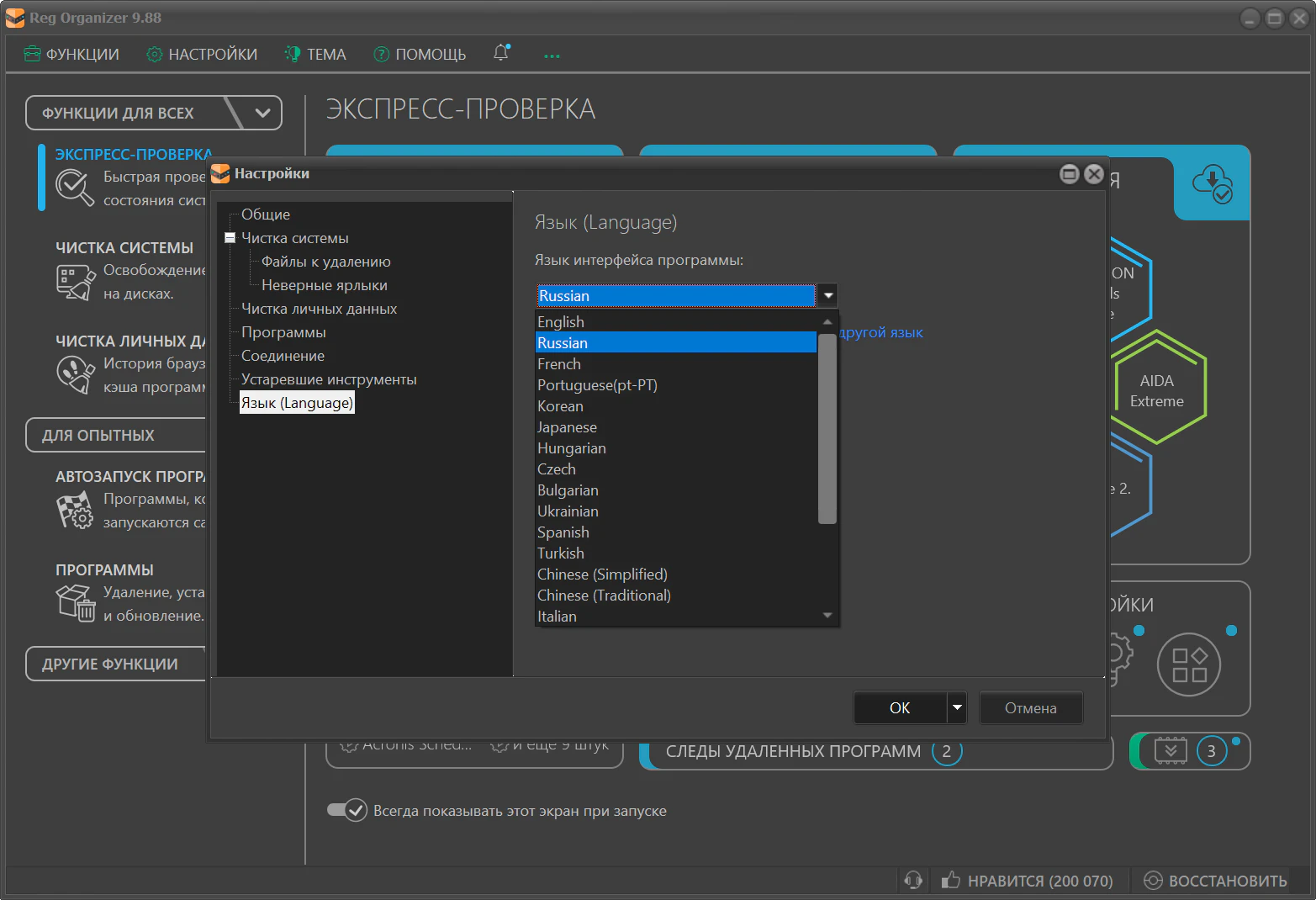Open the OK button's dropdown arrow
Viewport: 1316px width, 900px height.
pos(957,707)
